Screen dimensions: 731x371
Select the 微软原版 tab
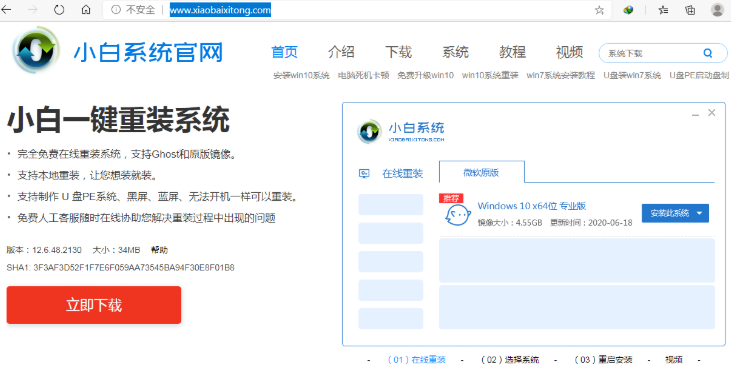pyautogui.click(x=482, y=172)
